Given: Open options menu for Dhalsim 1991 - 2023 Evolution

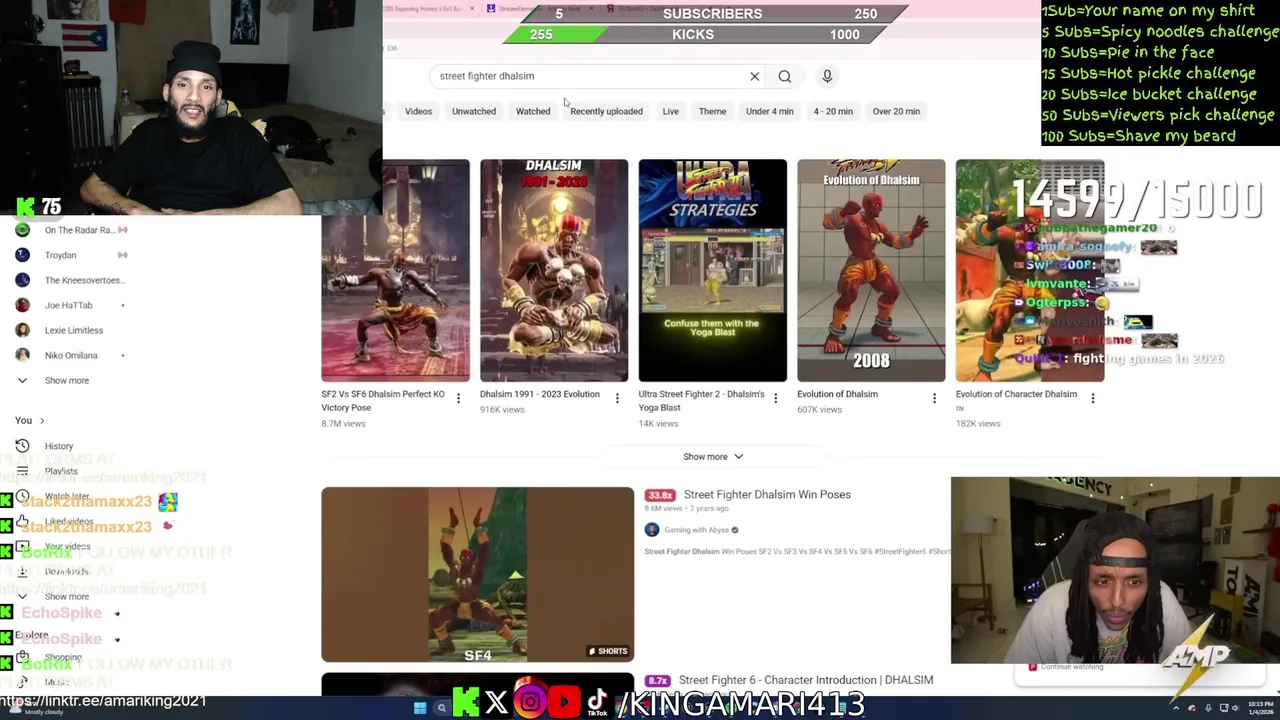Looking at the screenshot, I should [x=617, y=399].
